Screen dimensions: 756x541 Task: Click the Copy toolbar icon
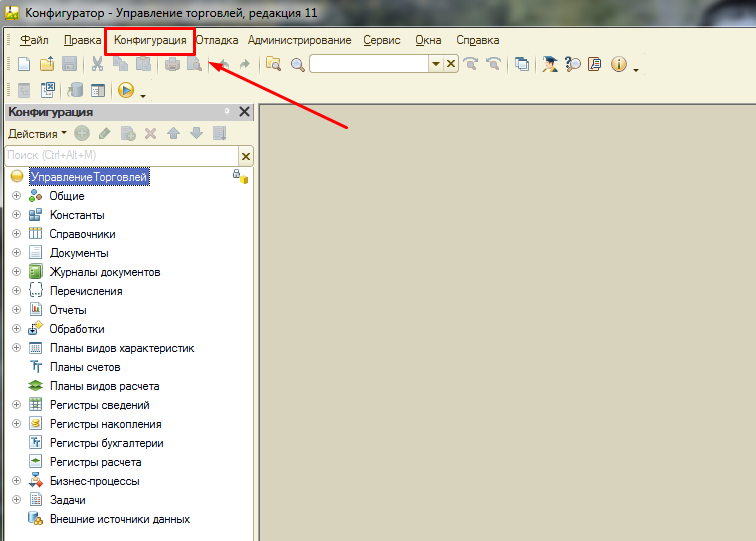click(121, 64)
